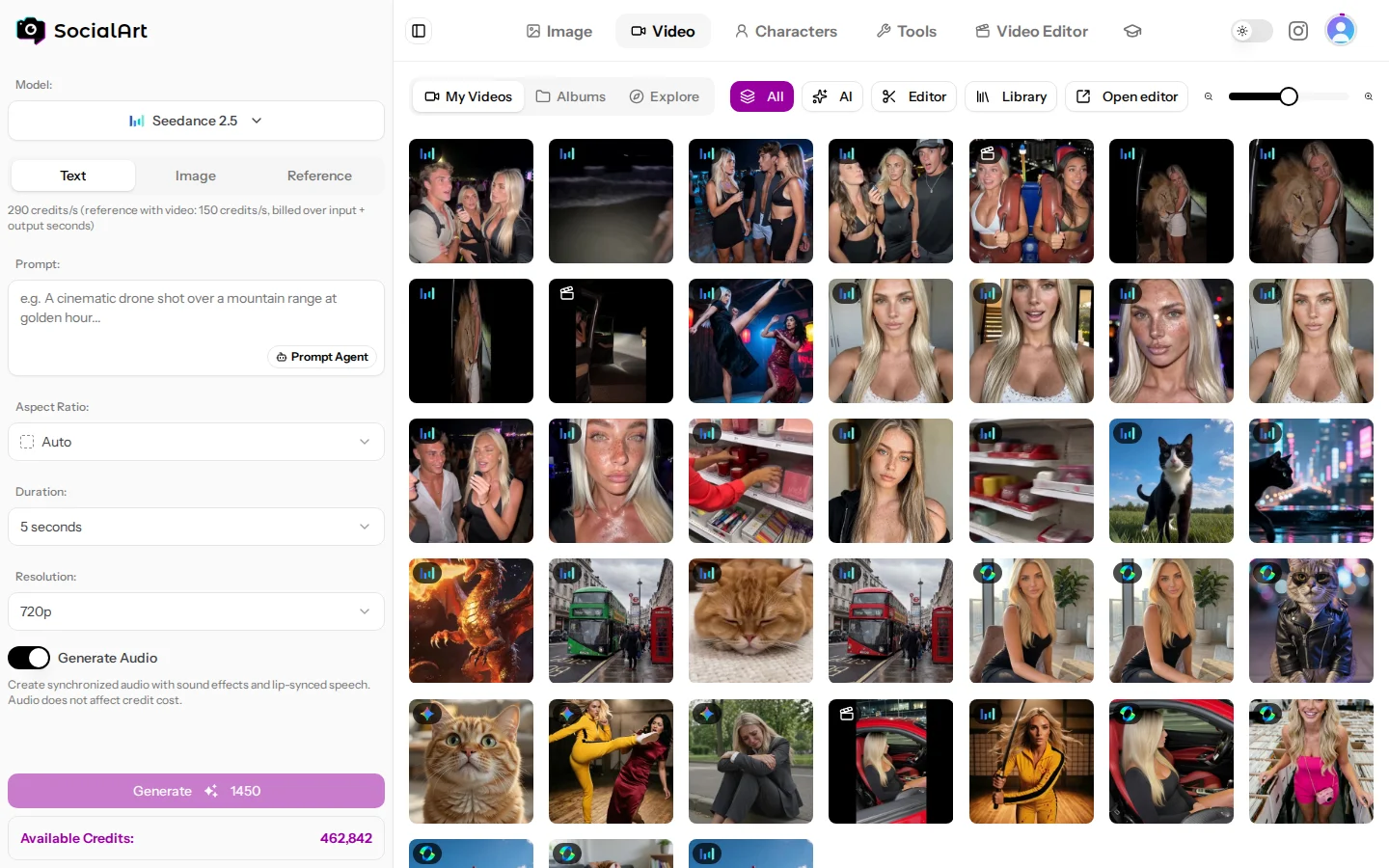Screen dimensions: 1389x868
Task: Click the external-link icon of Open editor
Action: [x=1083, y=96]
